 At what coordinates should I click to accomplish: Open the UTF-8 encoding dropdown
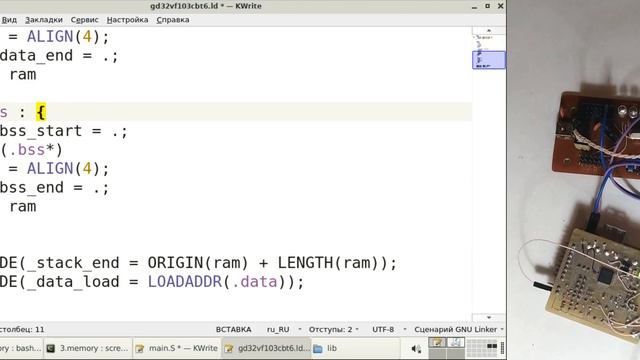click(389, 329)
